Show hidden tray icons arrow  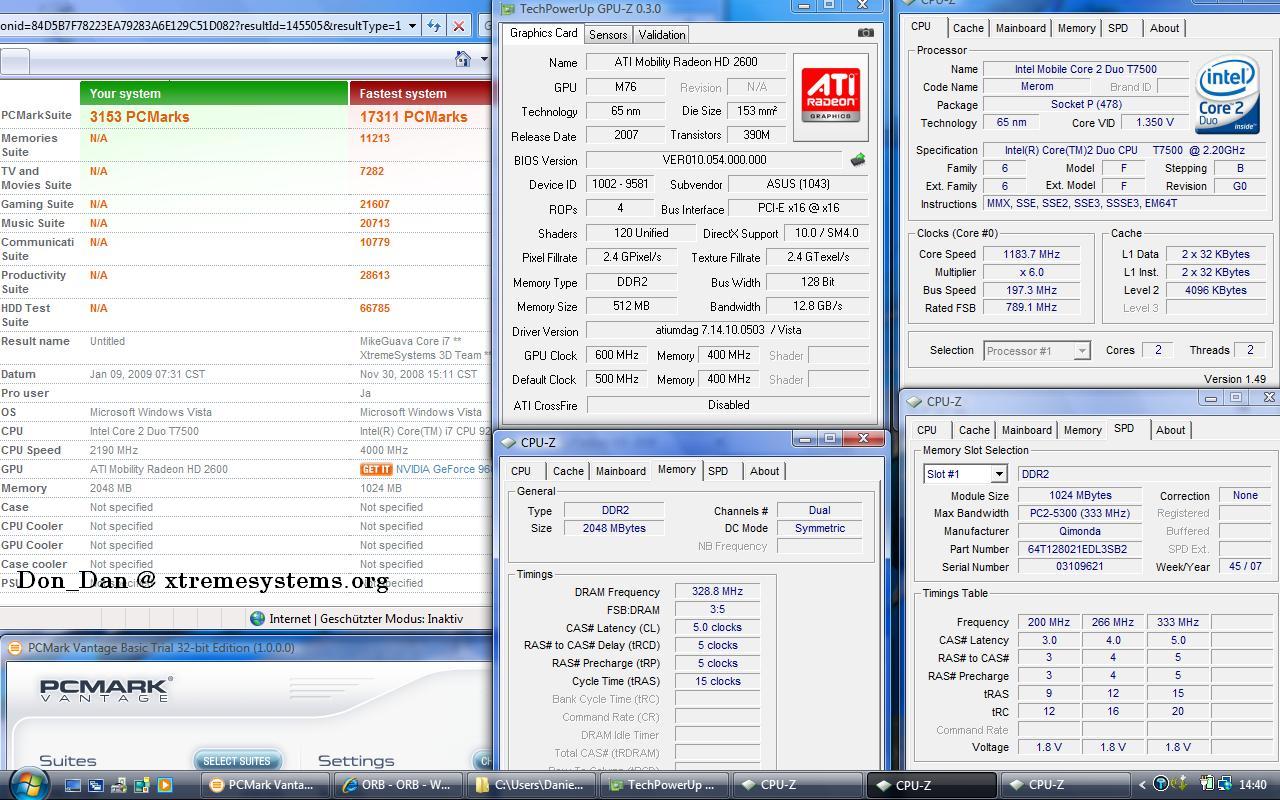click(x=1142, y=785)
